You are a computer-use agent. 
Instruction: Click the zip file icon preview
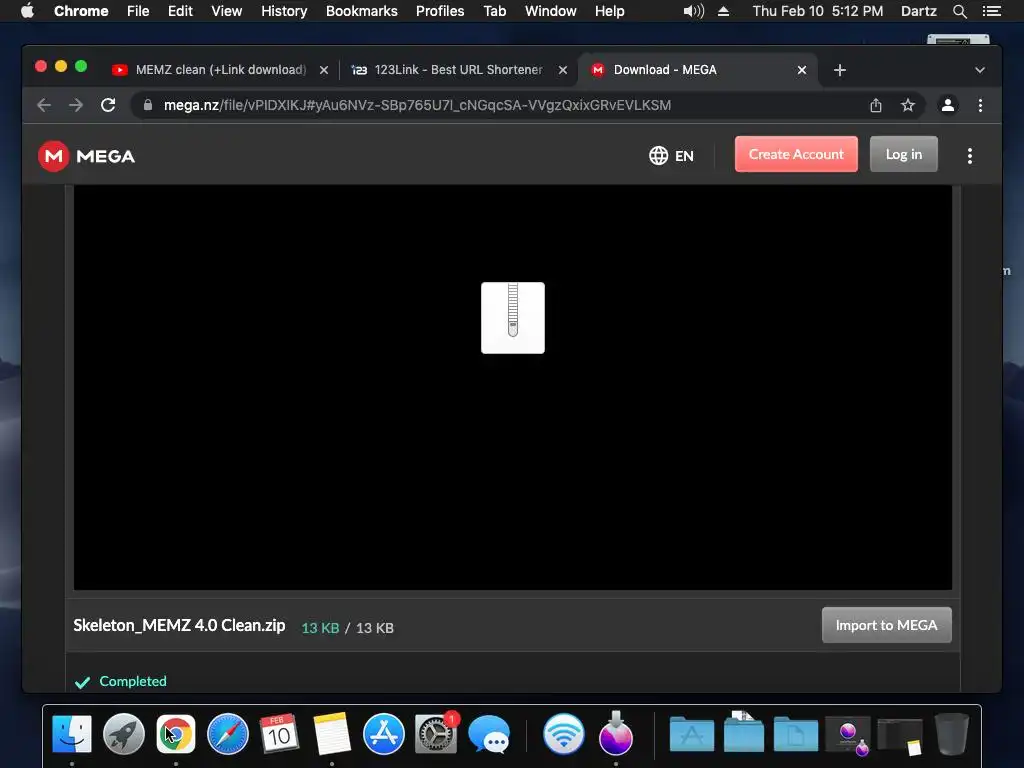pos(513,318)
